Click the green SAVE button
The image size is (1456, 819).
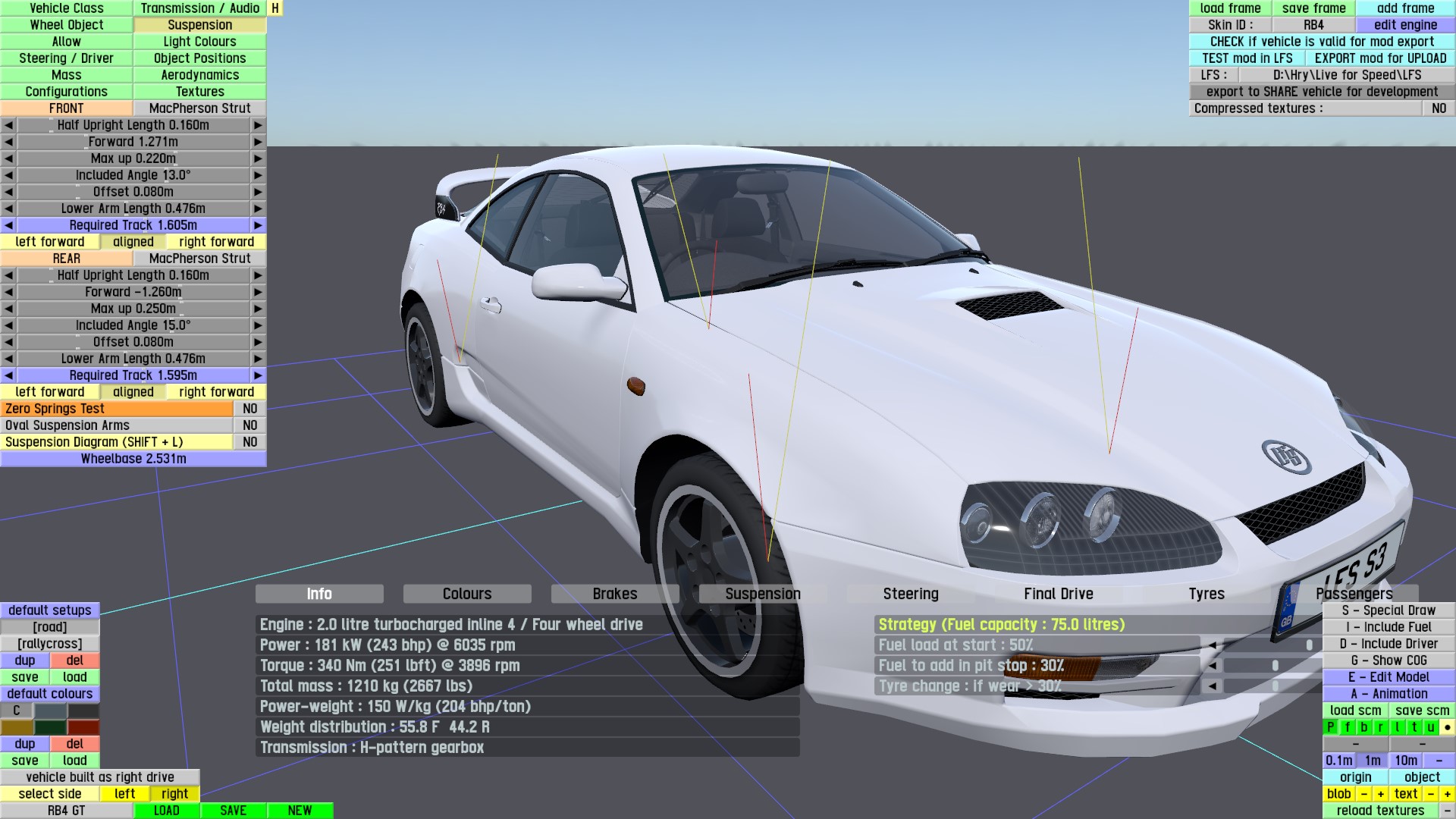point(233,811)
